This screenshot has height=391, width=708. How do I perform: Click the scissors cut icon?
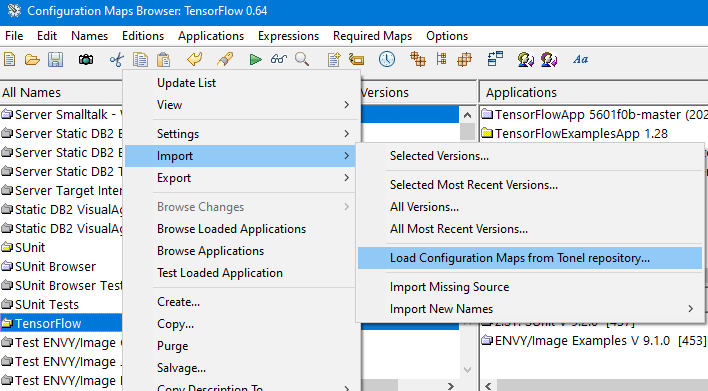(x=116, y=60)
